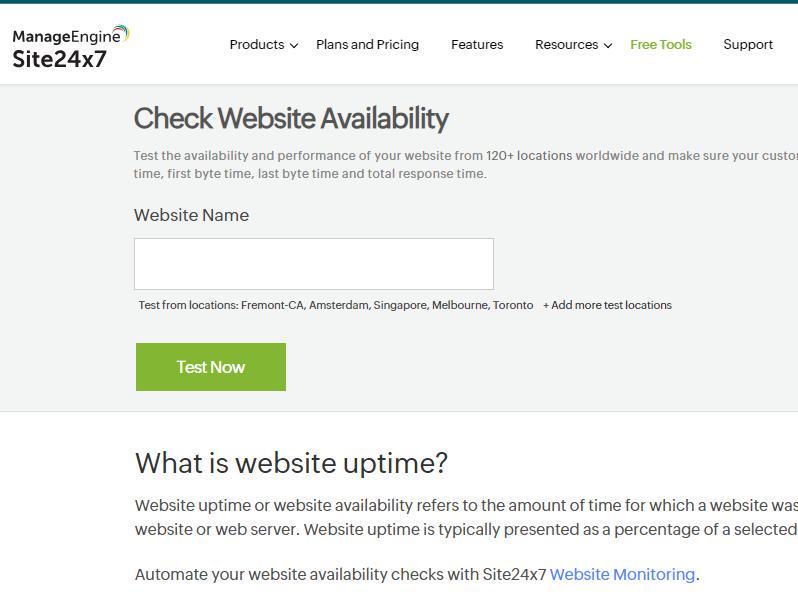Follow the Website Monitoring link

tap(622, 574)
